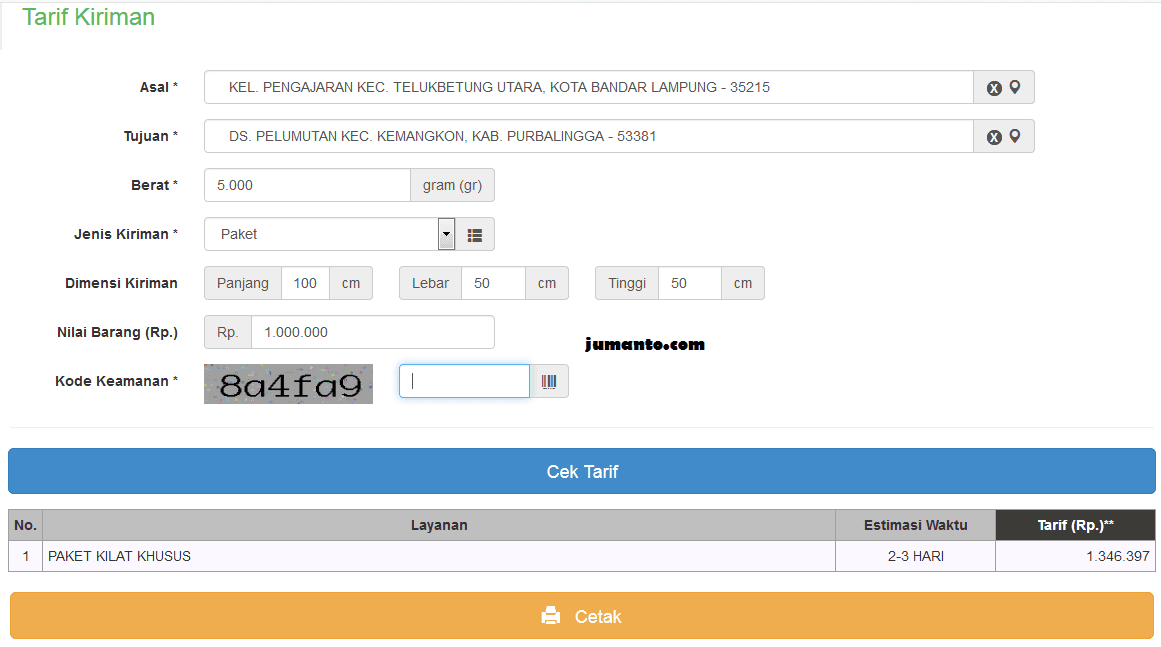
Task: Click the Estimasi Waktu column header
Action: coord(915,525)
